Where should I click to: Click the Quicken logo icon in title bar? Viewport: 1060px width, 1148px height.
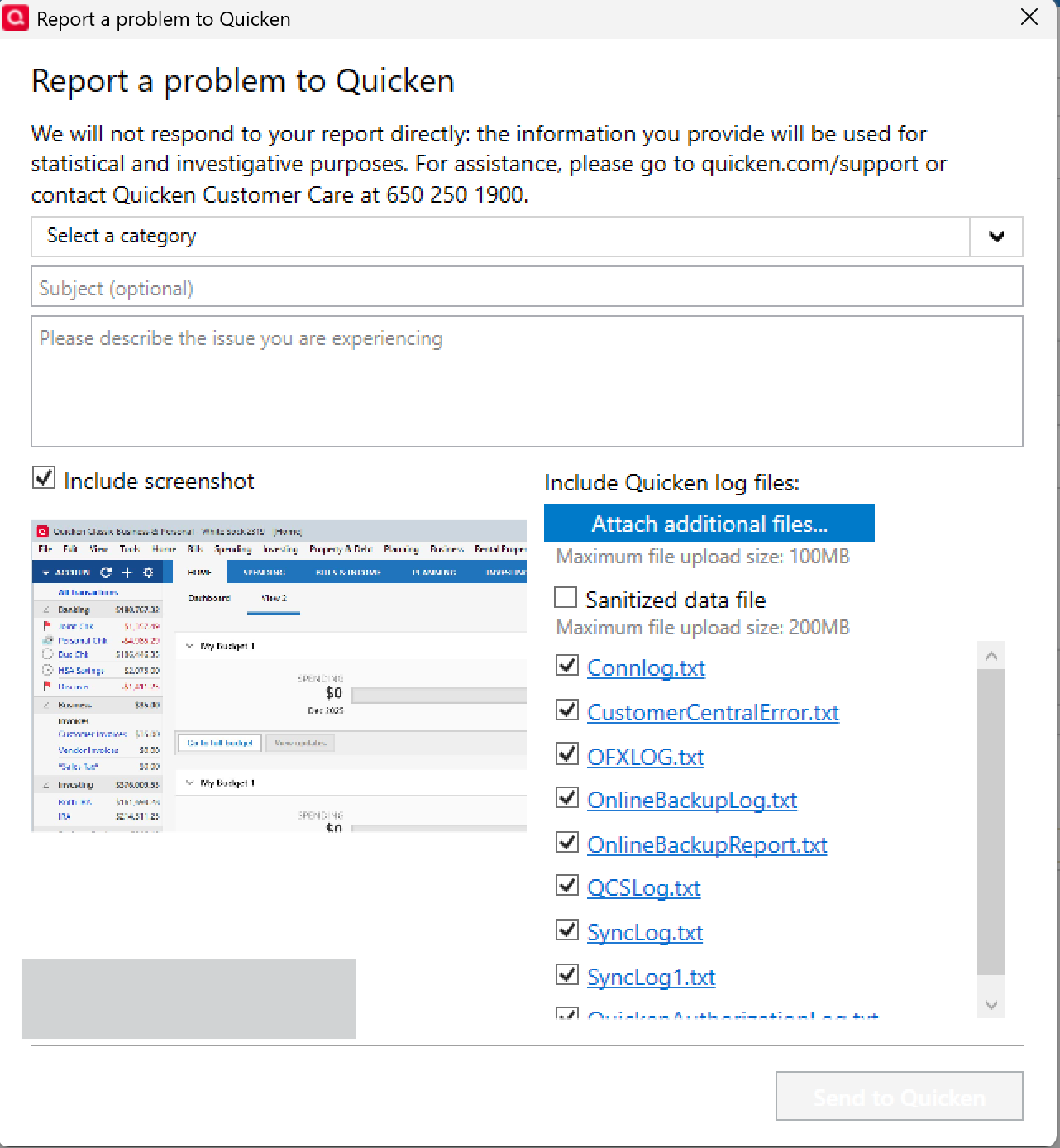[x=16, y=17]
